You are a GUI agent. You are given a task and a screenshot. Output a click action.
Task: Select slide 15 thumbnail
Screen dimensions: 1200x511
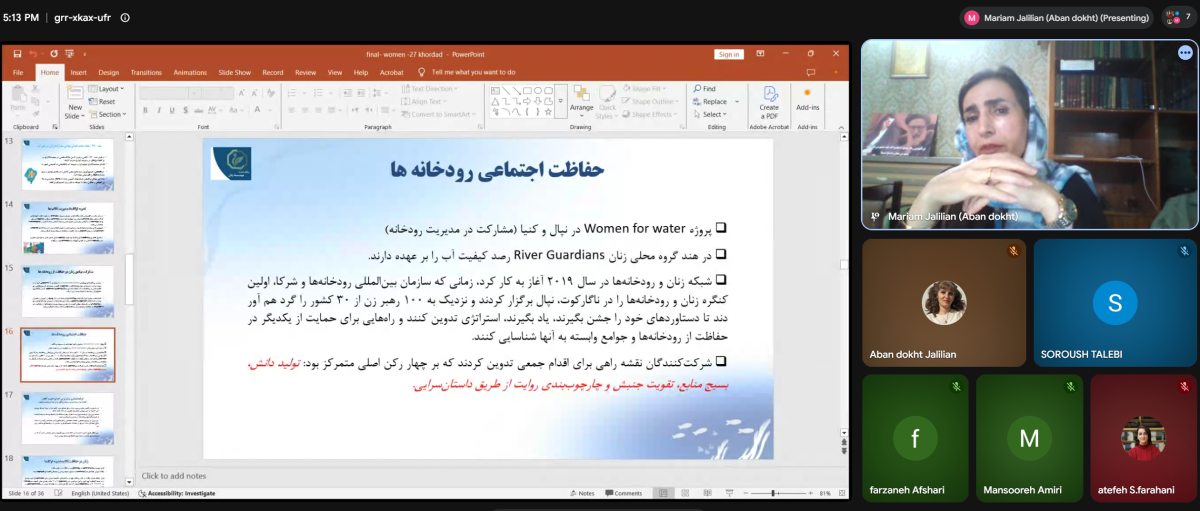[68, 291]
